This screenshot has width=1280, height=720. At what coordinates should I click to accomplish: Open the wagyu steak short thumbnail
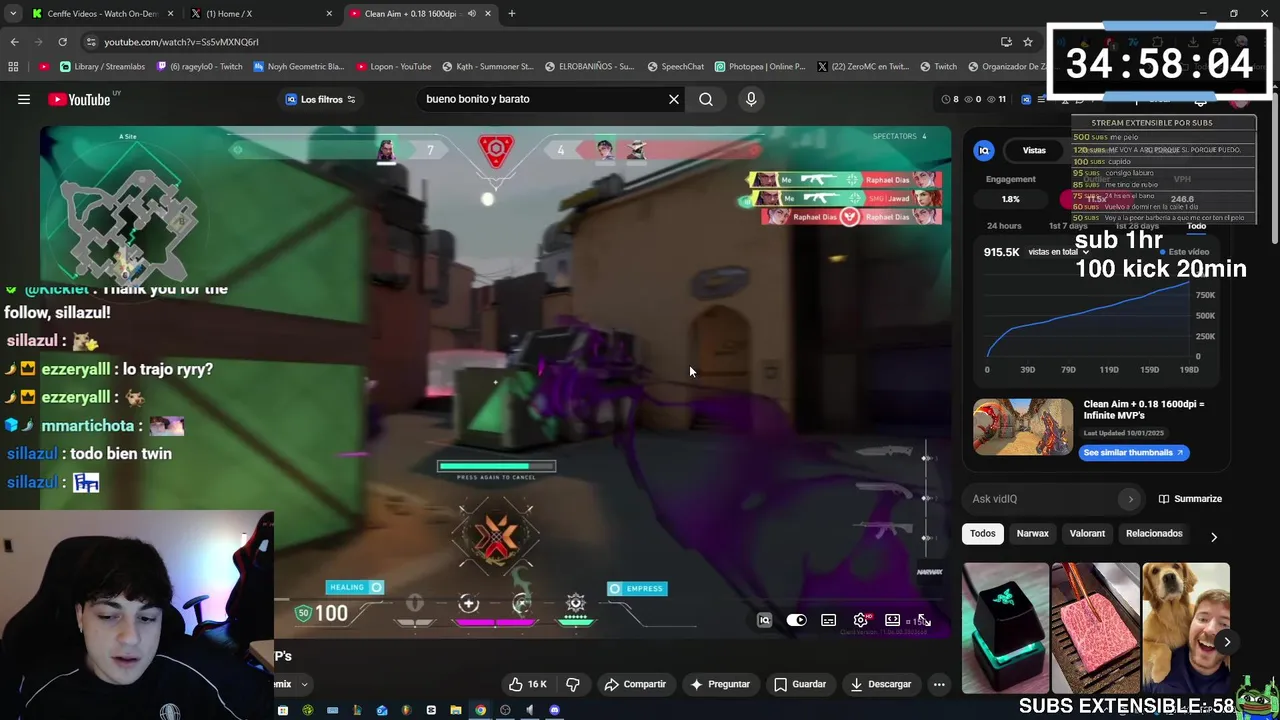click(x=1095, y=628)
